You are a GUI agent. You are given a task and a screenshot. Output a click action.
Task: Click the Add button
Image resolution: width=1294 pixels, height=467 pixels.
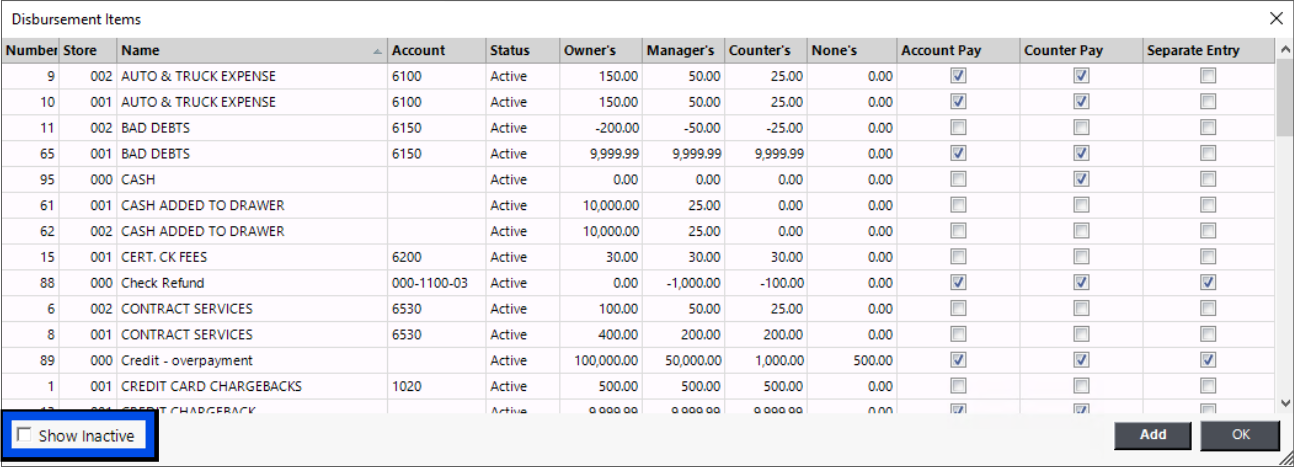pyautogui.click(x=1152, y=435)
